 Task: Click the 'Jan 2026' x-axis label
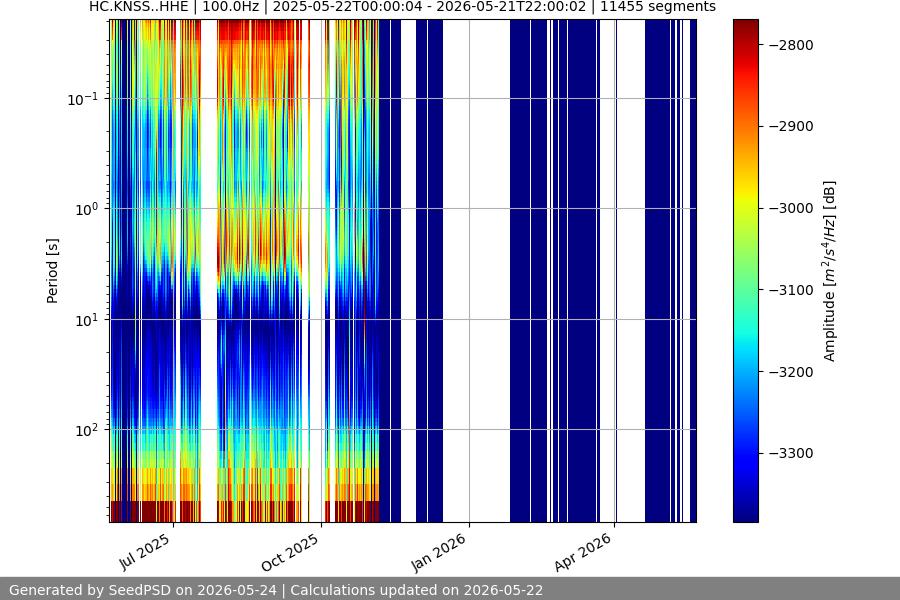pos(439,552)
